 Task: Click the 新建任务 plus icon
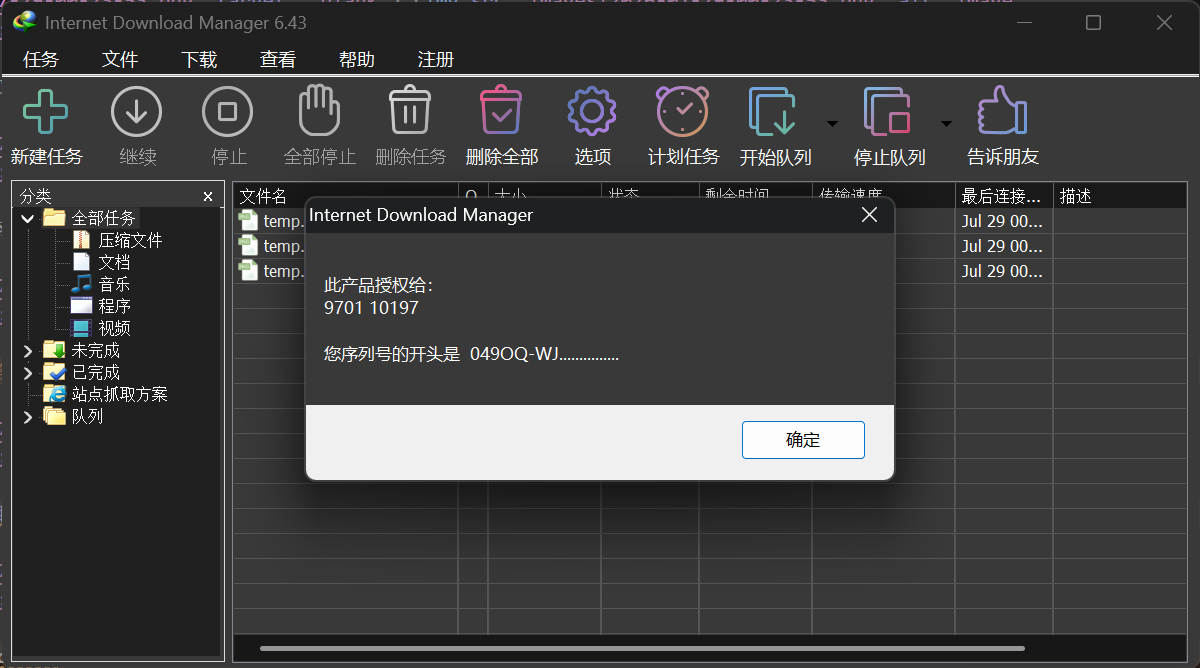tap(46, 111)
